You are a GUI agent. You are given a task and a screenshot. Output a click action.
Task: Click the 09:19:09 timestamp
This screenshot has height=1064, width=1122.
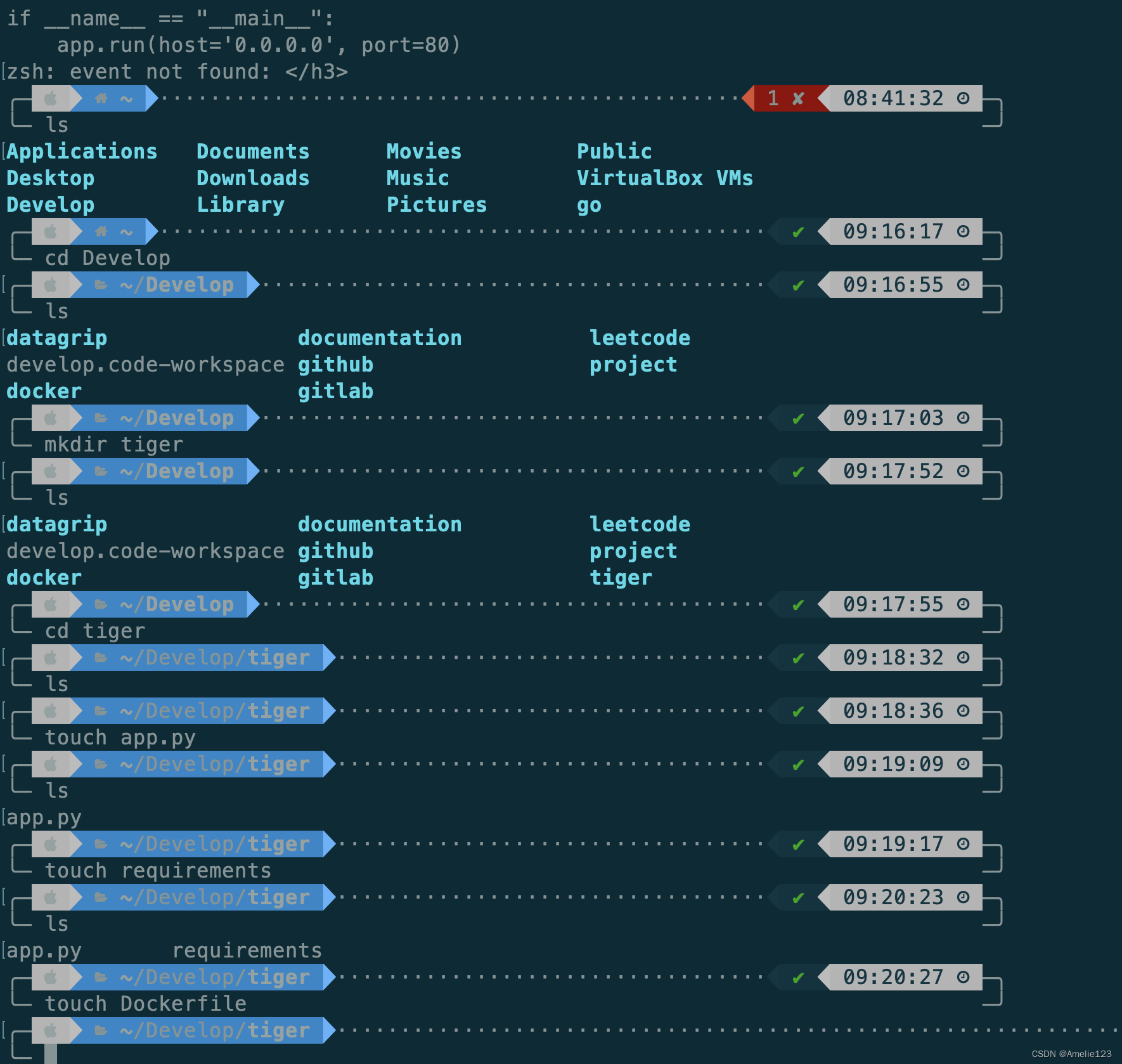coord(893,764)
